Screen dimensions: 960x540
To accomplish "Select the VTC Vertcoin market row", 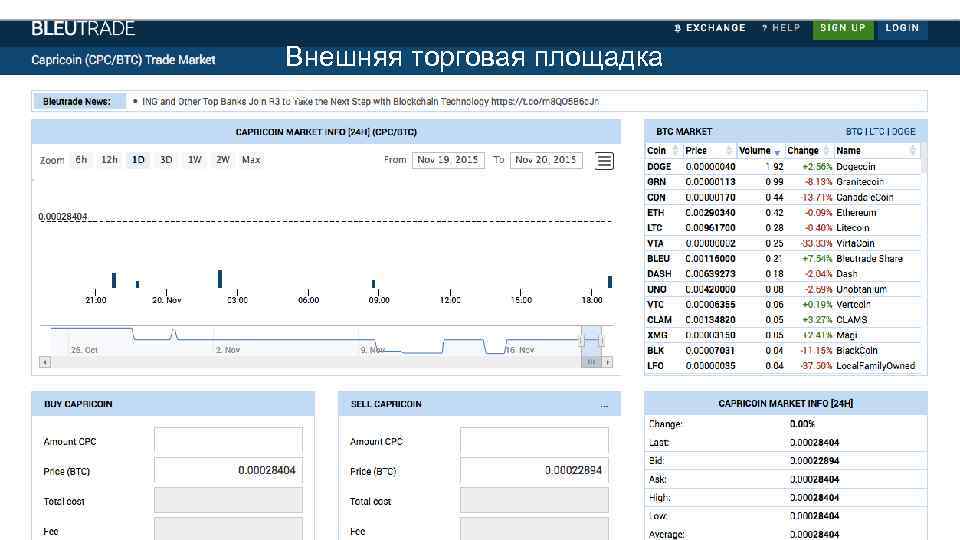I will tap(782, 304).
